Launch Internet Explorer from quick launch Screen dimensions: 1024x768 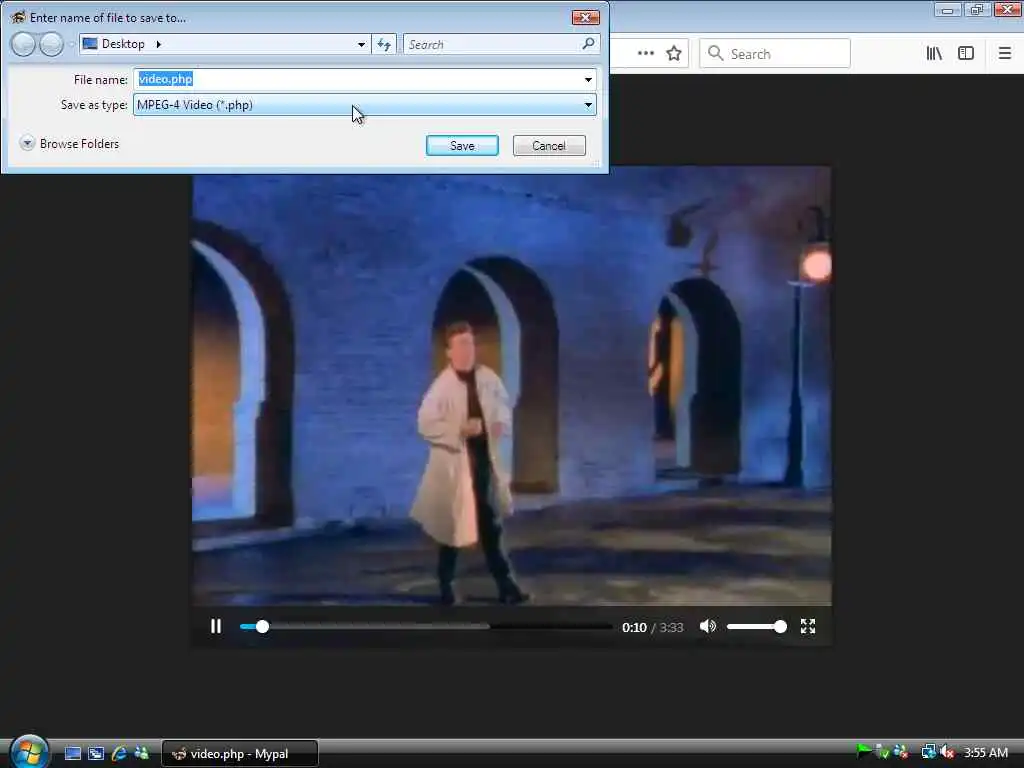pos(119,754)
